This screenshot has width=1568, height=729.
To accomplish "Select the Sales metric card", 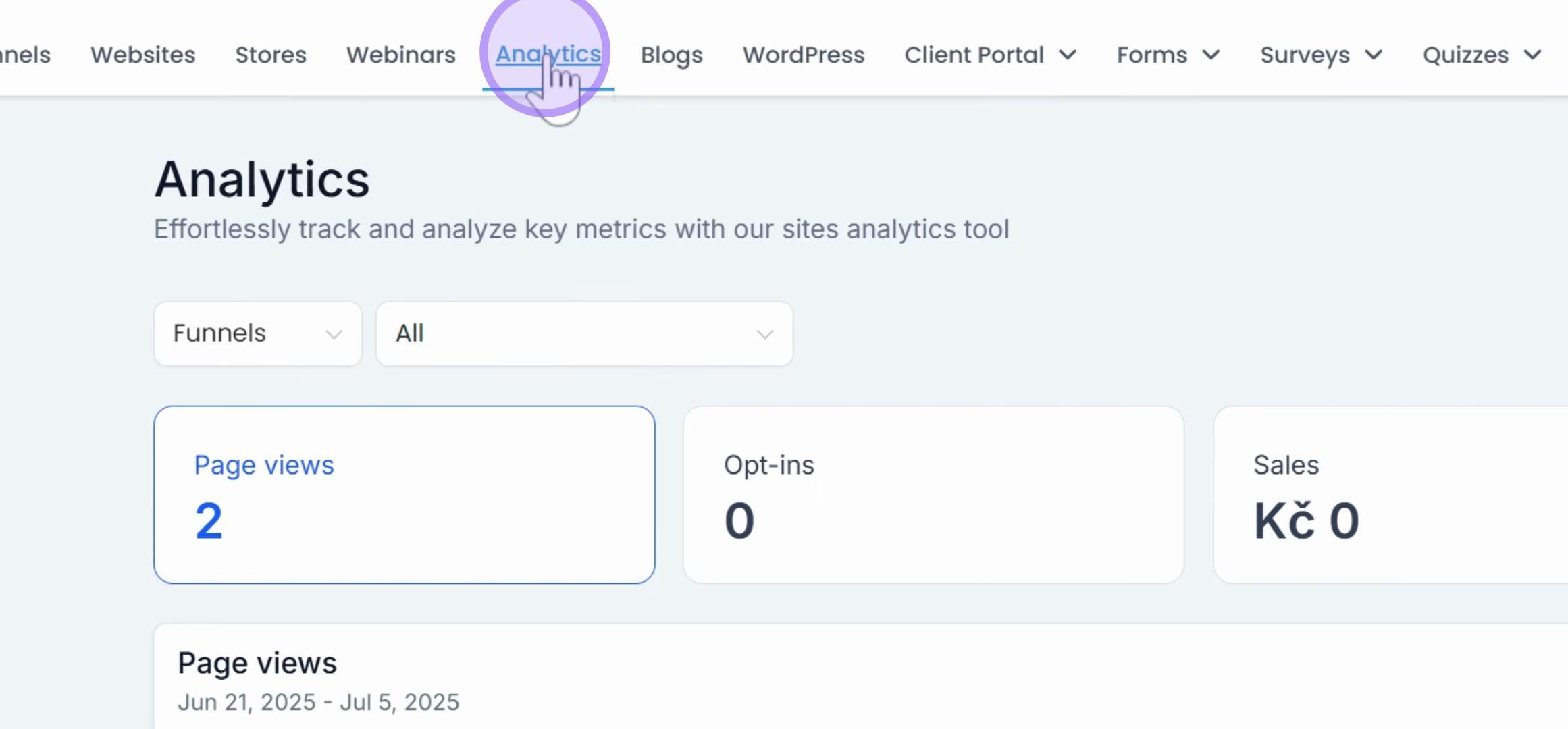I will pos(1391,495).
